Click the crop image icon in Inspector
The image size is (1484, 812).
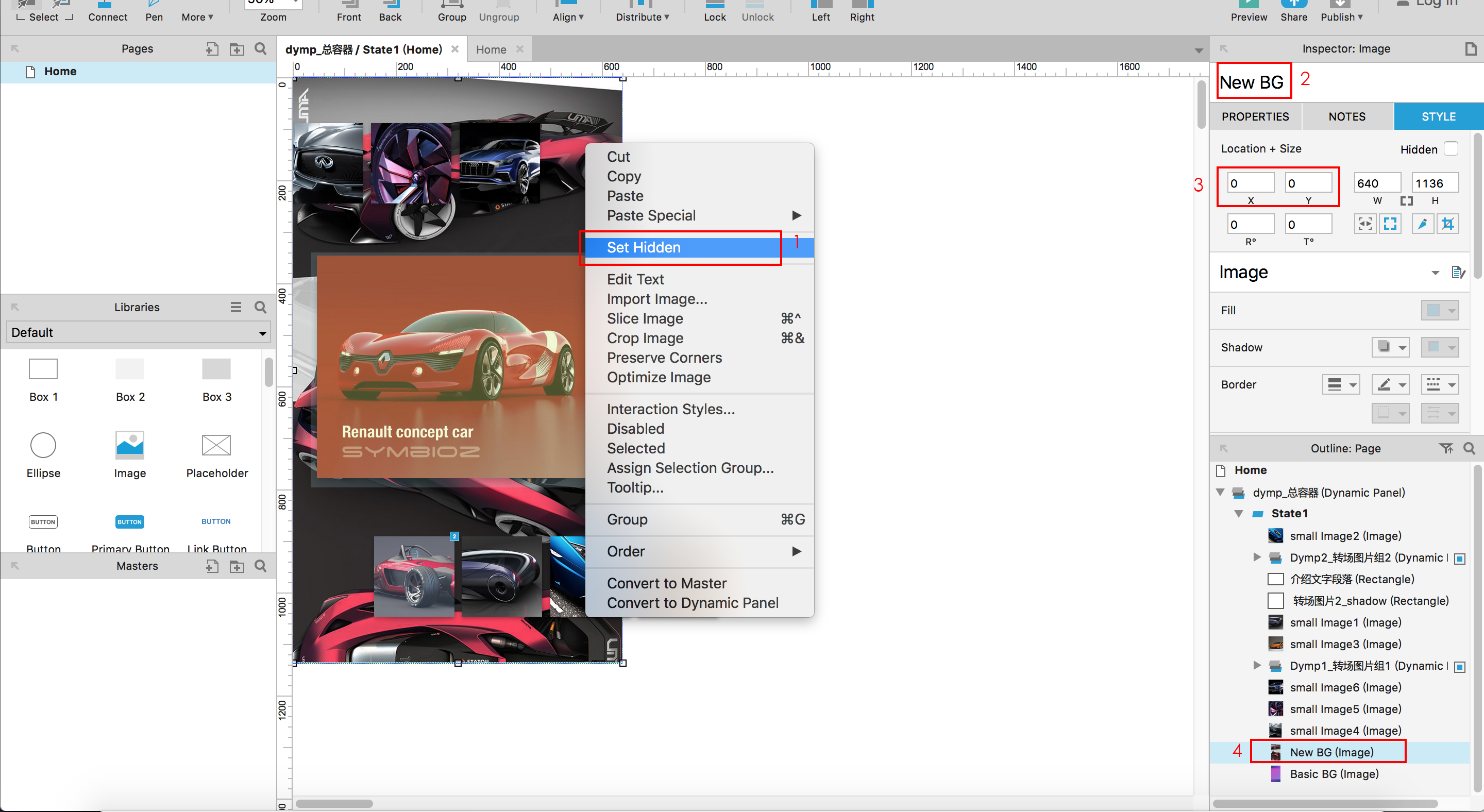(1448, 224)
